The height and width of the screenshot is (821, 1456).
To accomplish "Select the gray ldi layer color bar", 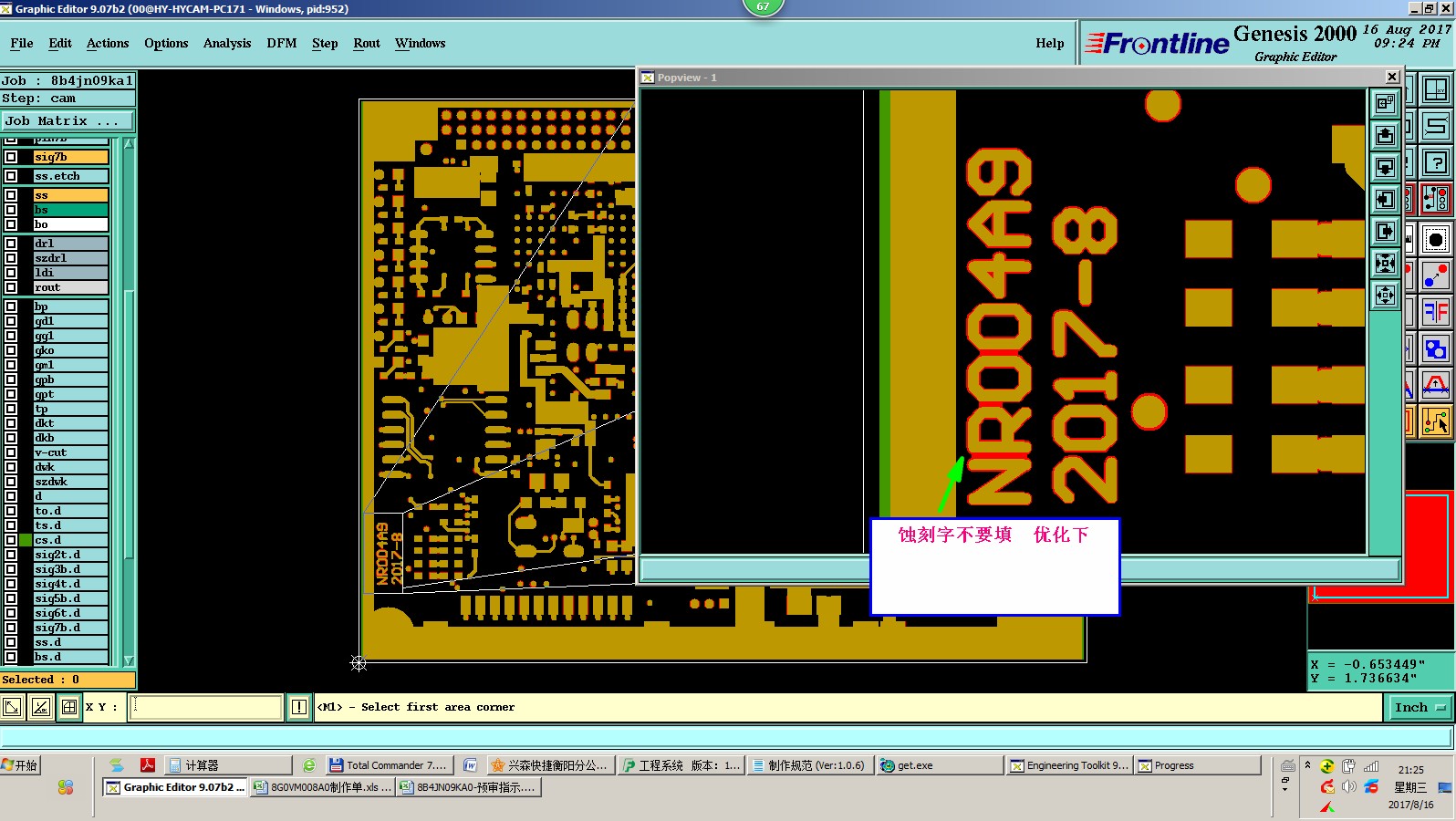I will click(70, 273).
